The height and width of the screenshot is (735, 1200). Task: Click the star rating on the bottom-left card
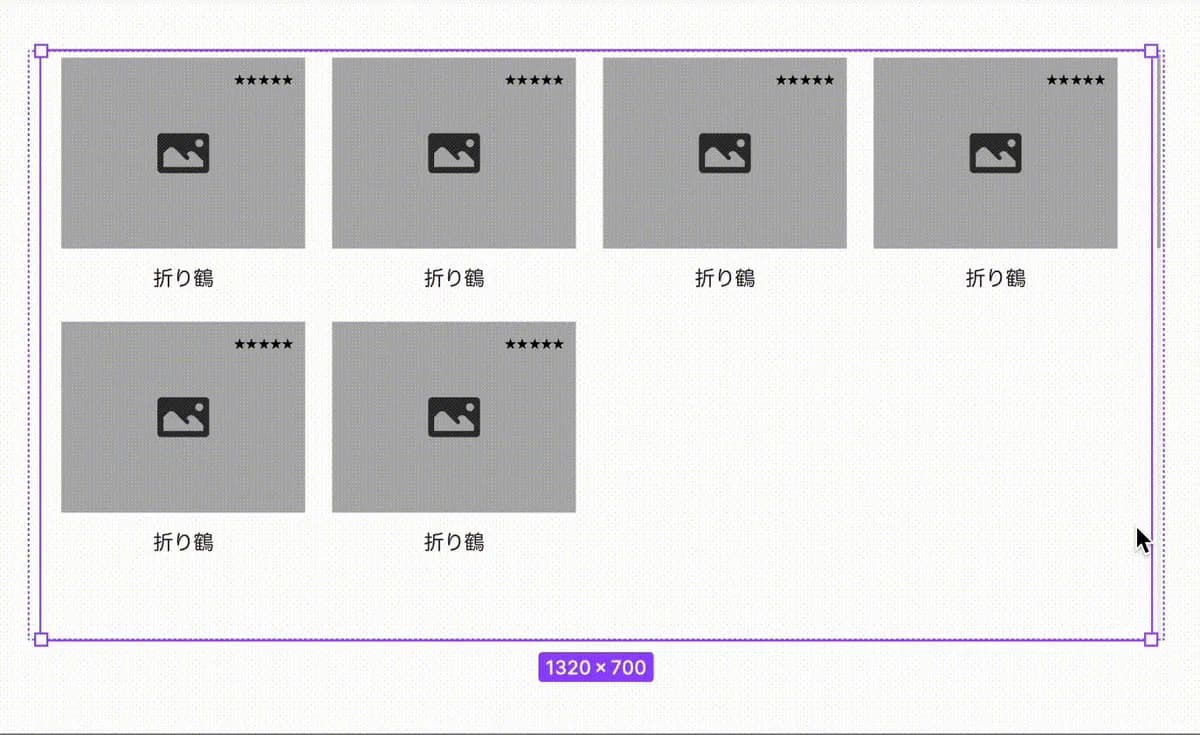pyautogui.click(x=264, y=344)
